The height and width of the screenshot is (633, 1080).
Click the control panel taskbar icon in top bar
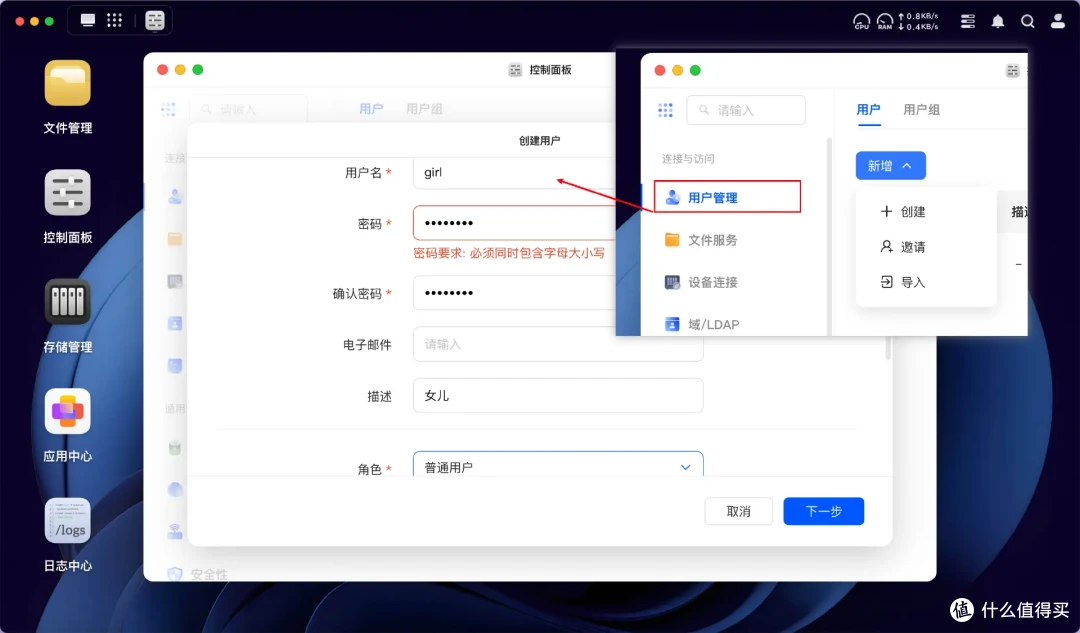pos(155,21)
